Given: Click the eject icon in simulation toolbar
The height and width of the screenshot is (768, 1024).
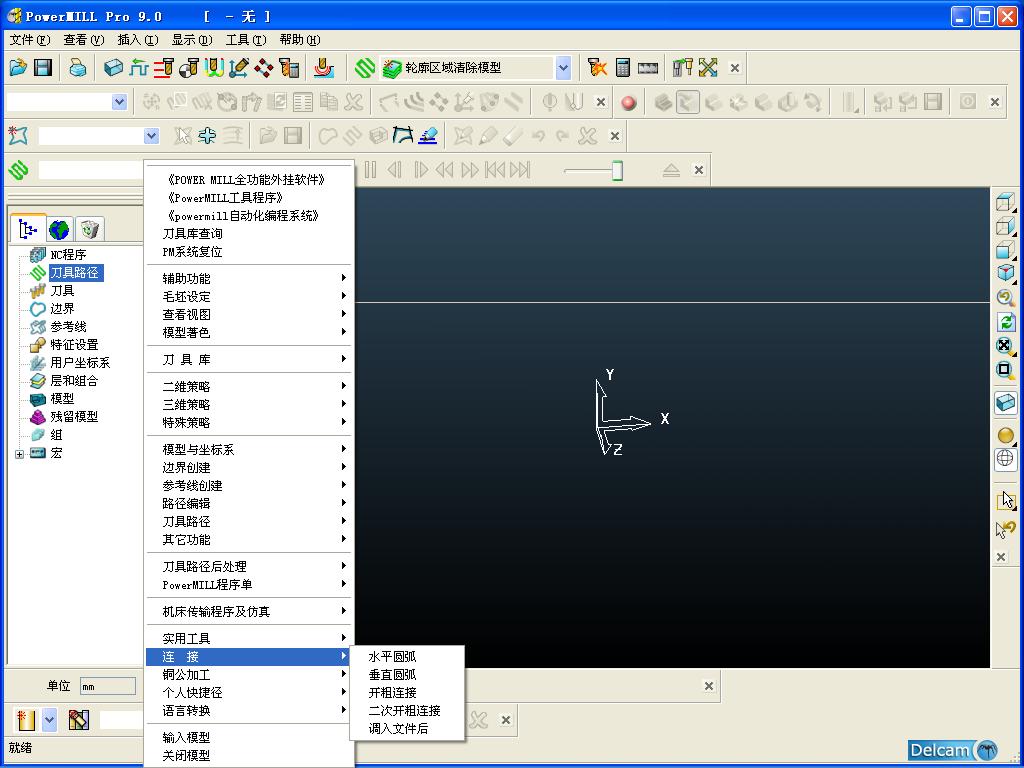Looking at the screenshot, I should click(x=671, y=170).
